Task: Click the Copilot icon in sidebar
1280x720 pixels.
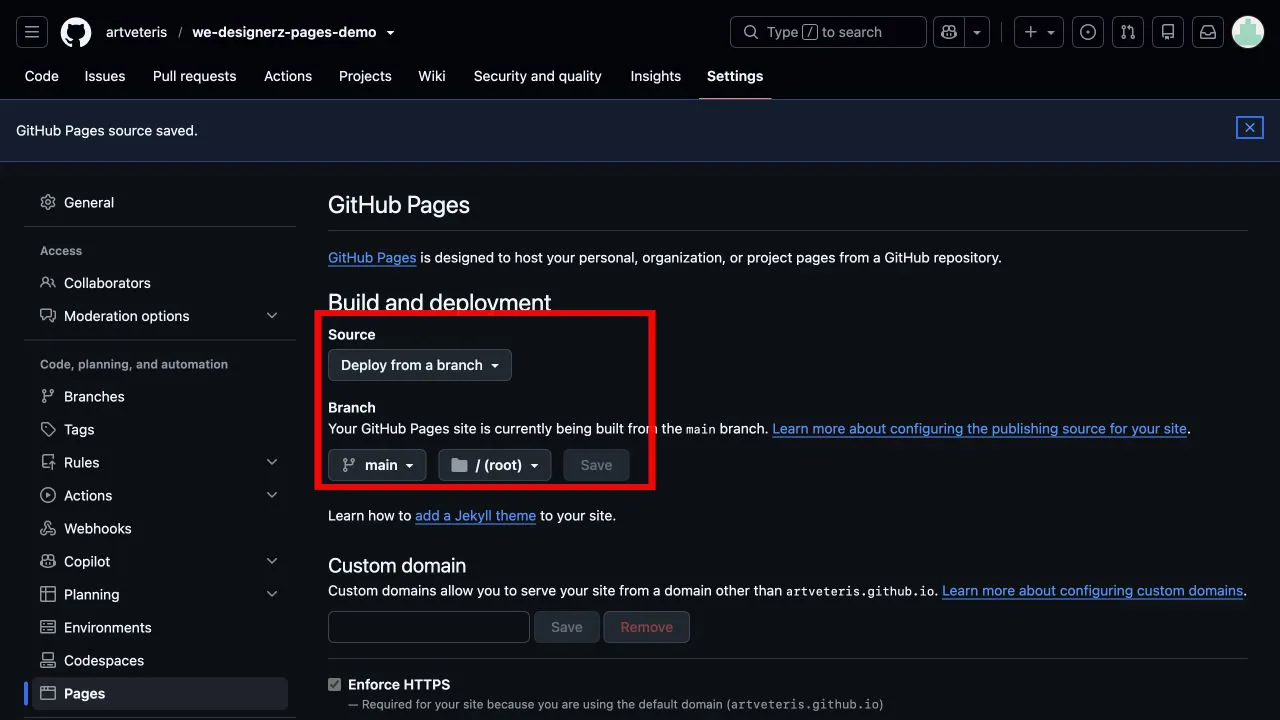Action: click(x=48, y=561)
